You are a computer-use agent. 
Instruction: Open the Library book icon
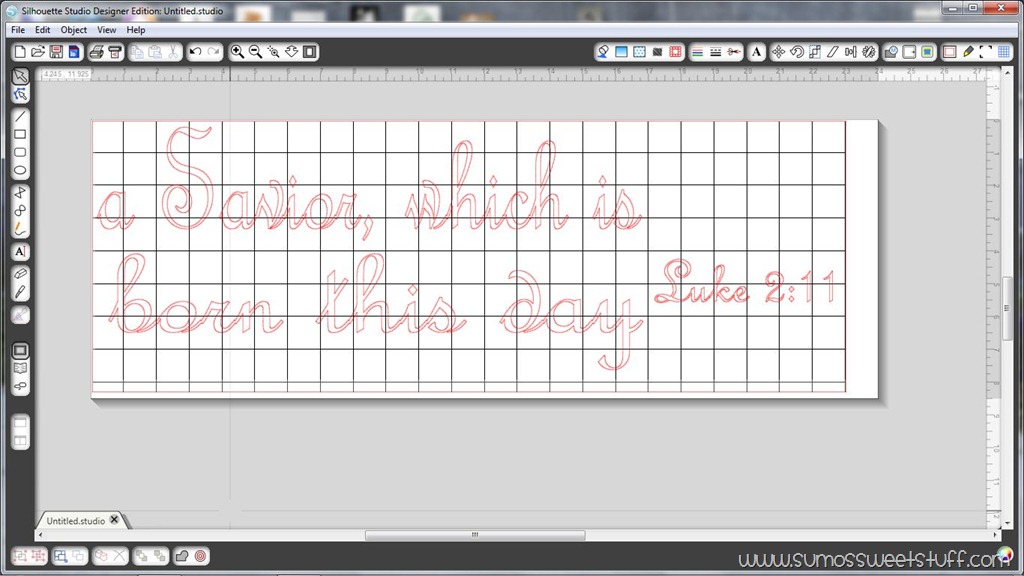tap(20, 368)
